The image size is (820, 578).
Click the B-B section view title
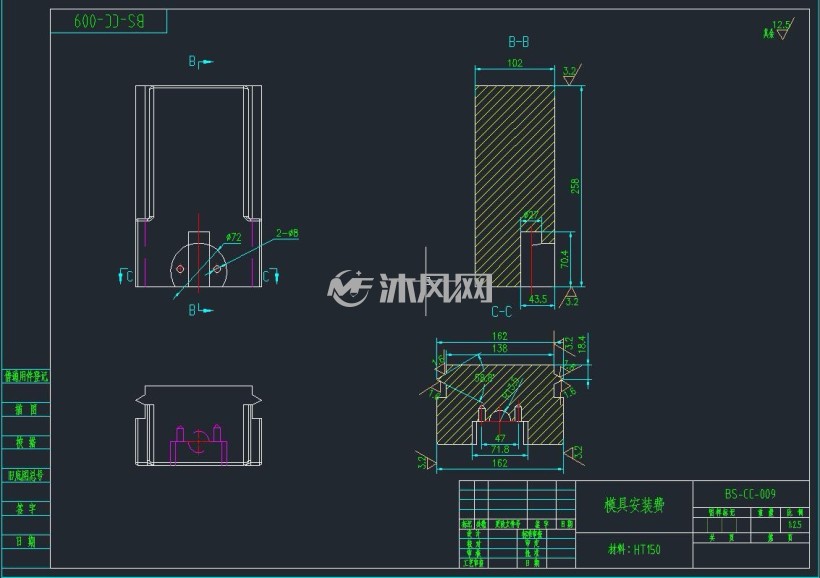[x=518, y=42]
